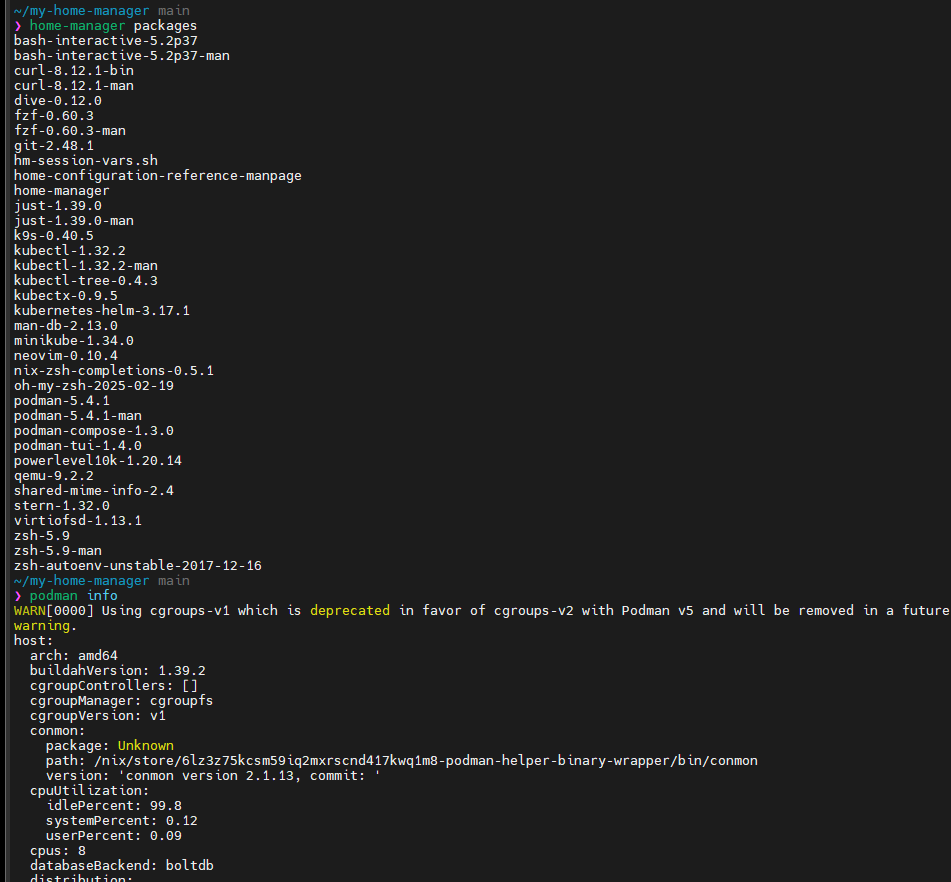Viewport: 951px width, 882px height.
Task: Select the bash-interactive-5.2p37-man line
Action: (122, 56)
